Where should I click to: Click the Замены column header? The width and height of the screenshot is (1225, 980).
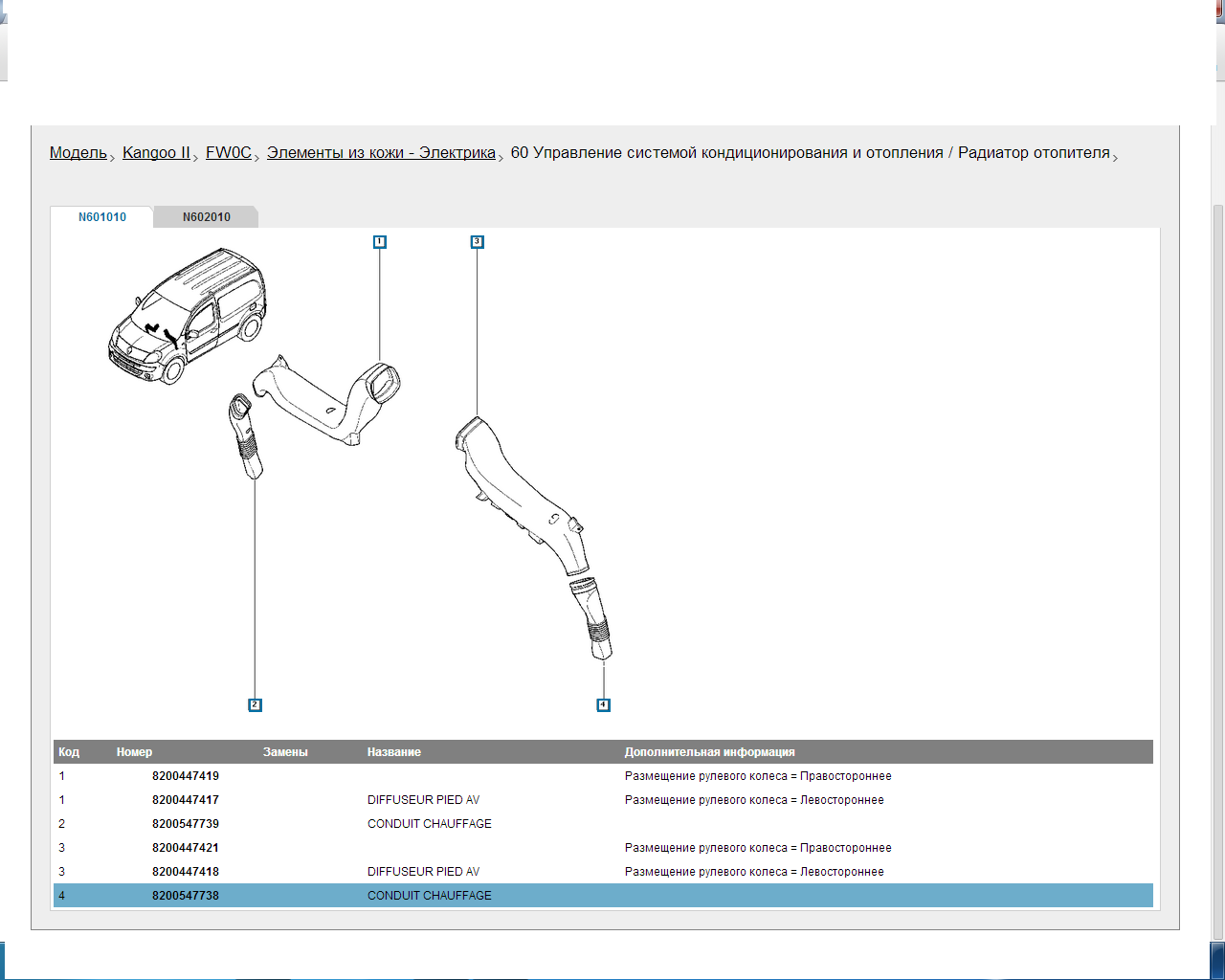coord(285,752)
